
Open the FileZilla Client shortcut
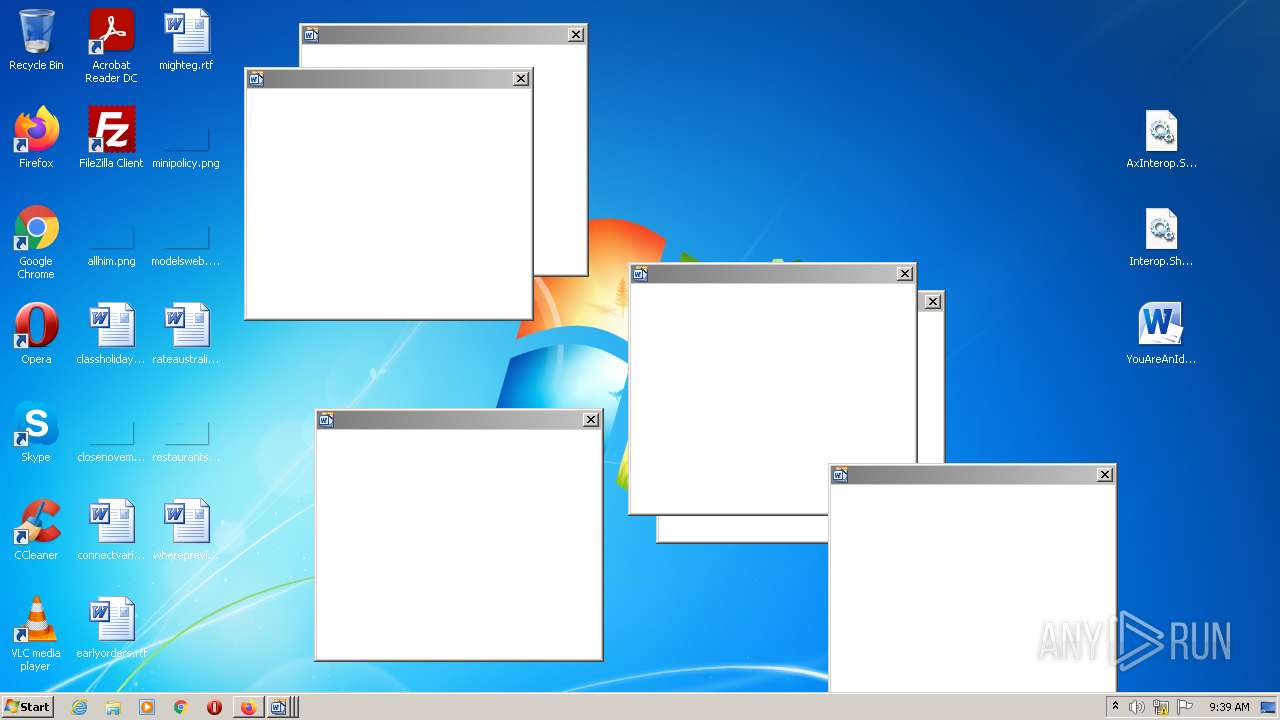coord(111,138)
